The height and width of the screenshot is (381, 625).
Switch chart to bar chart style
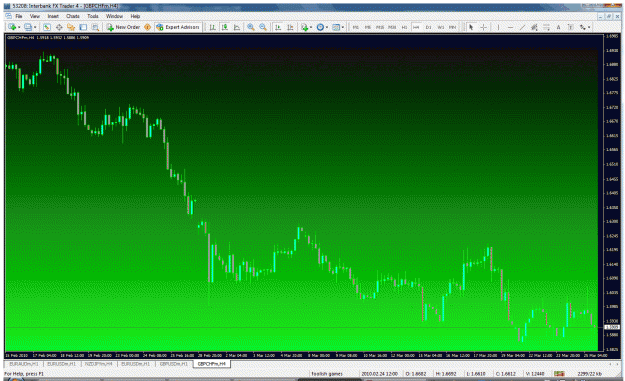click(x=213, y=27)
